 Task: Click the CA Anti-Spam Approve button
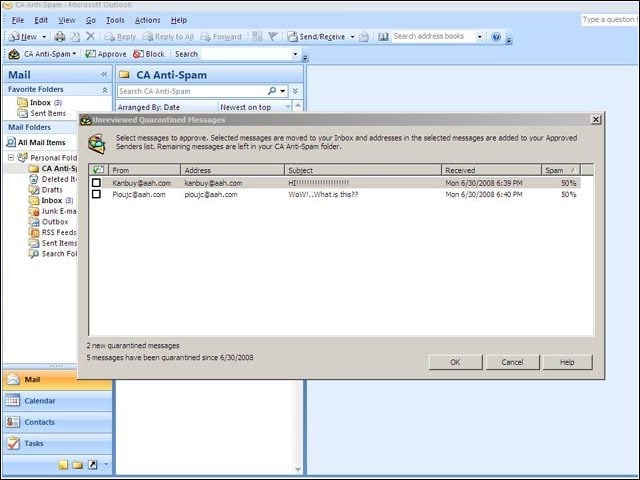point(106,54)
